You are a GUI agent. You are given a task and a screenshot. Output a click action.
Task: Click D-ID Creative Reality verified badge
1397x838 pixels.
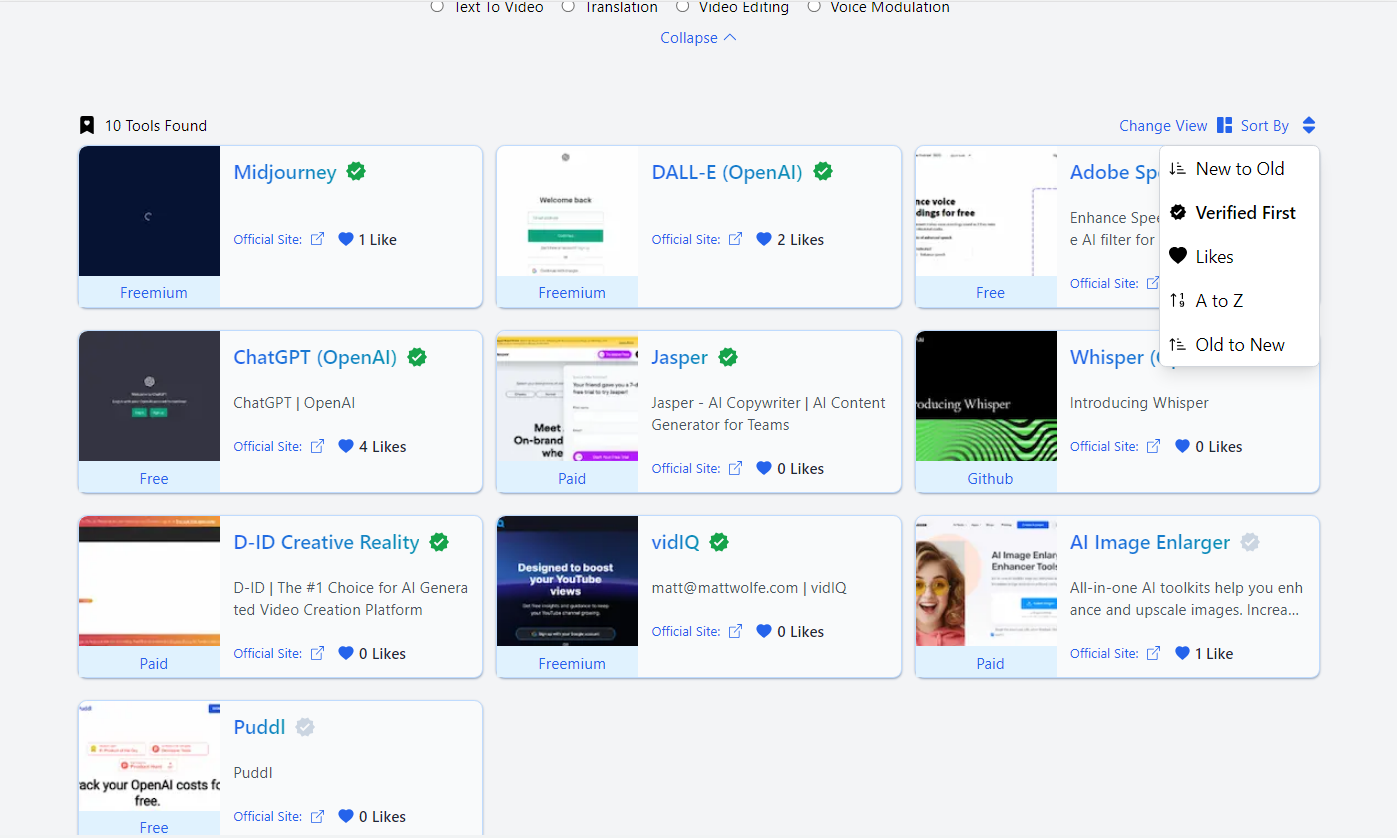click(x=439, y=542)
